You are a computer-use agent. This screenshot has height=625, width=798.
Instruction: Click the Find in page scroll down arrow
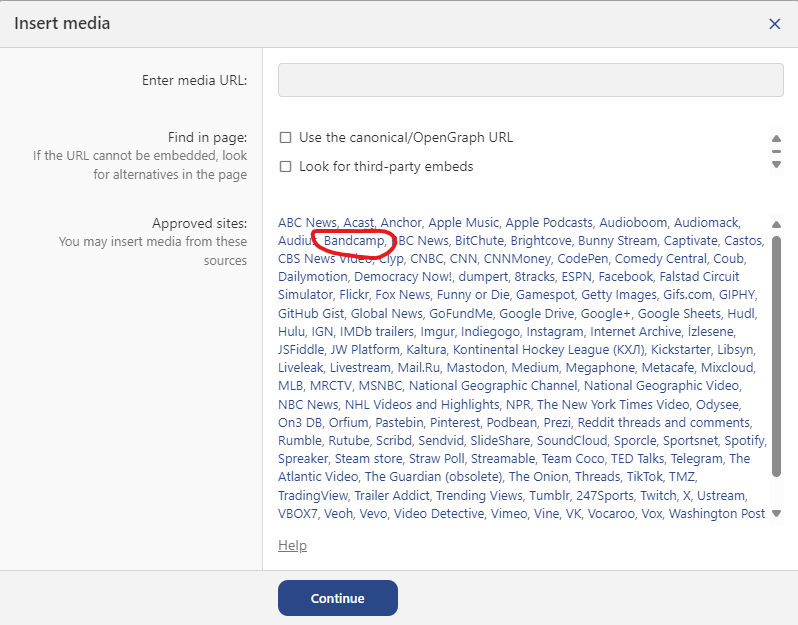pos(776,164)
